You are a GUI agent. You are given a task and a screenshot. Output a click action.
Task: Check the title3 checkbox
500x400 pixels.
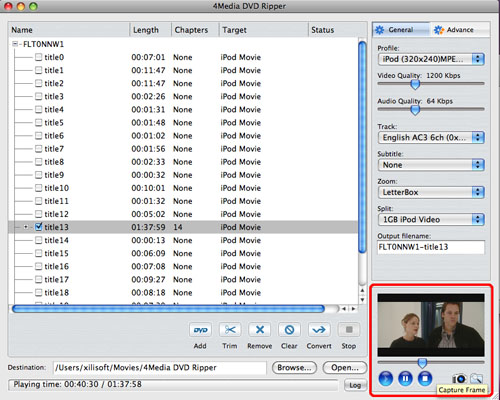(x=39, y=97)
